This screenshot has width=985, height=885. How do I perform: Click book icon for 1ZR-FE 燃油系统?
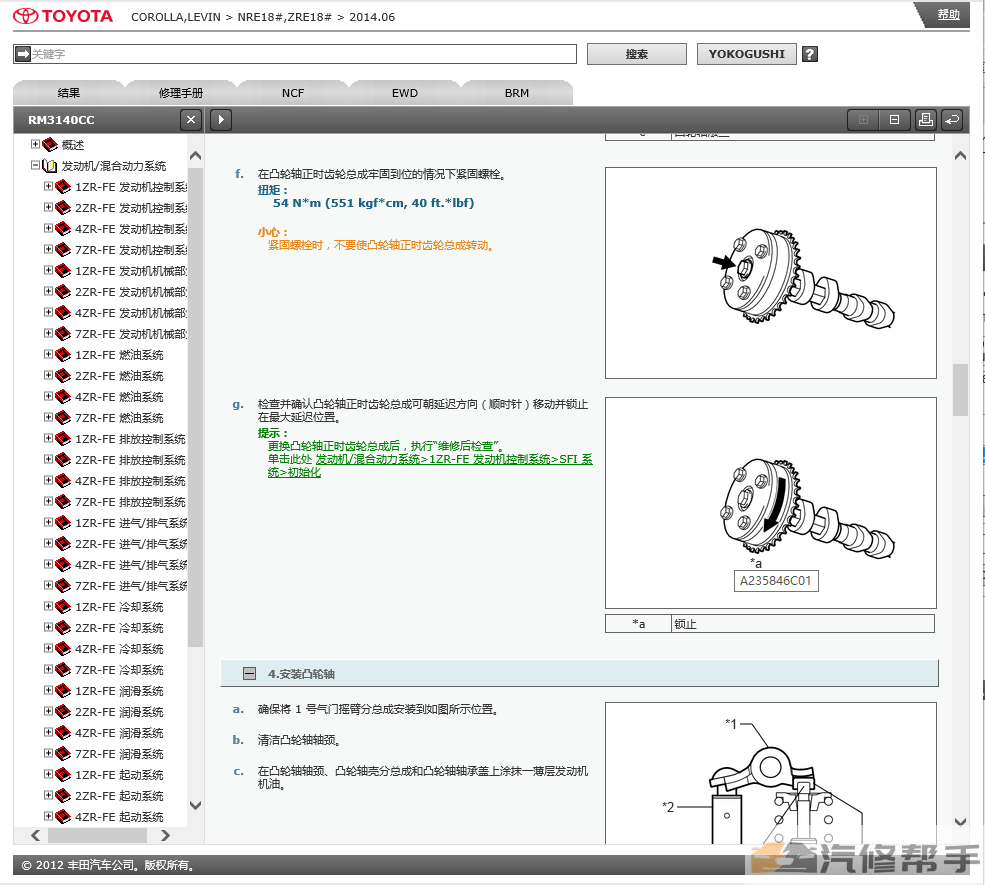(63, 355)
